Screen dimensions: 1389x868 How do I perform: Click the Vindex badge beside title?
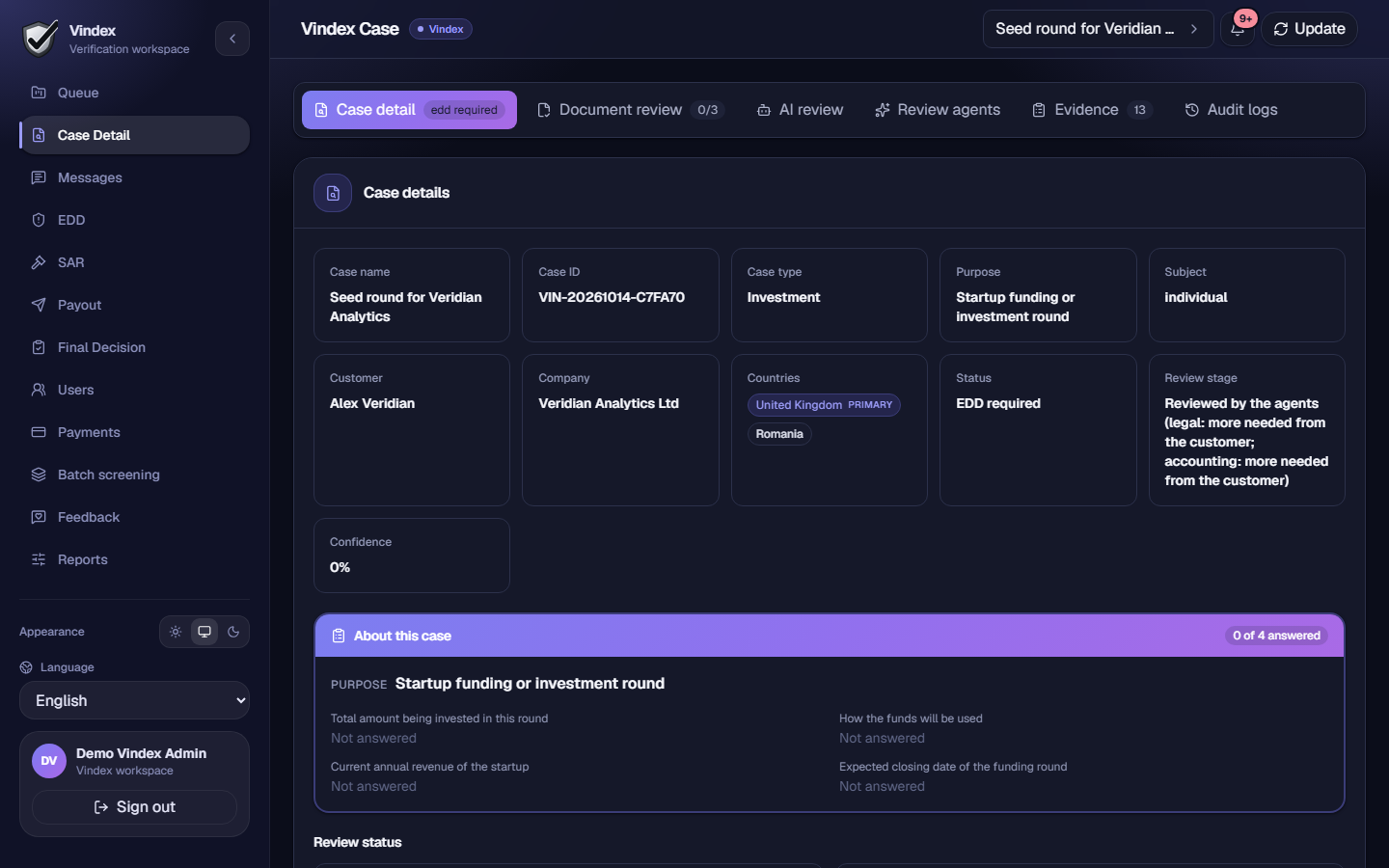[441, 29]
